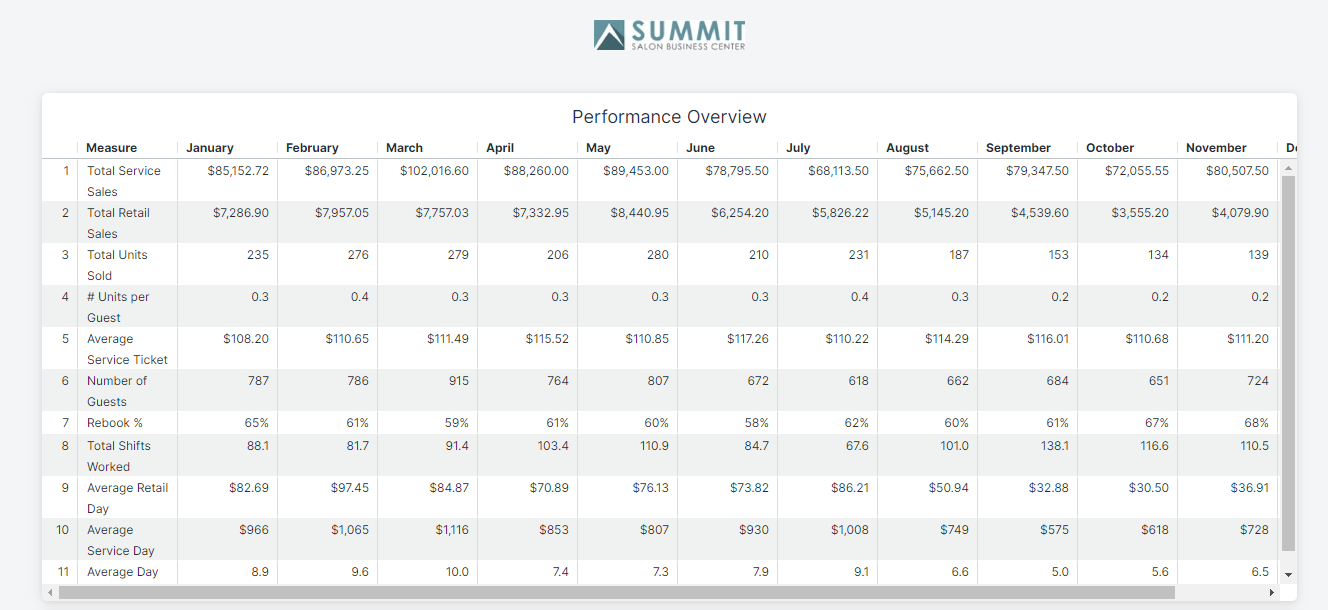Screen dimensions: 1328x610
Task: Select the Total Service Sales row label
Action: tap(123, 181)
